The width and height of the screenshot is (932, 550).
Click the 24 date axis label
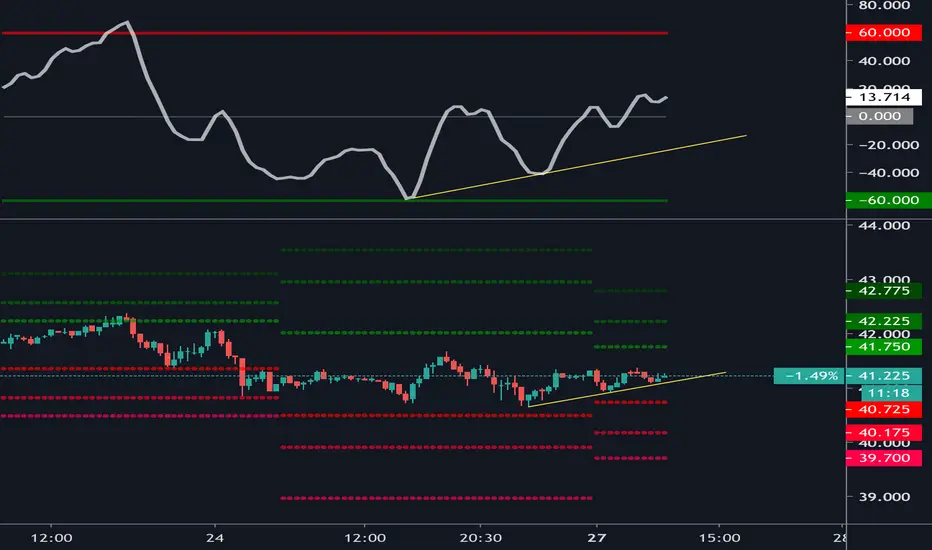215,538
